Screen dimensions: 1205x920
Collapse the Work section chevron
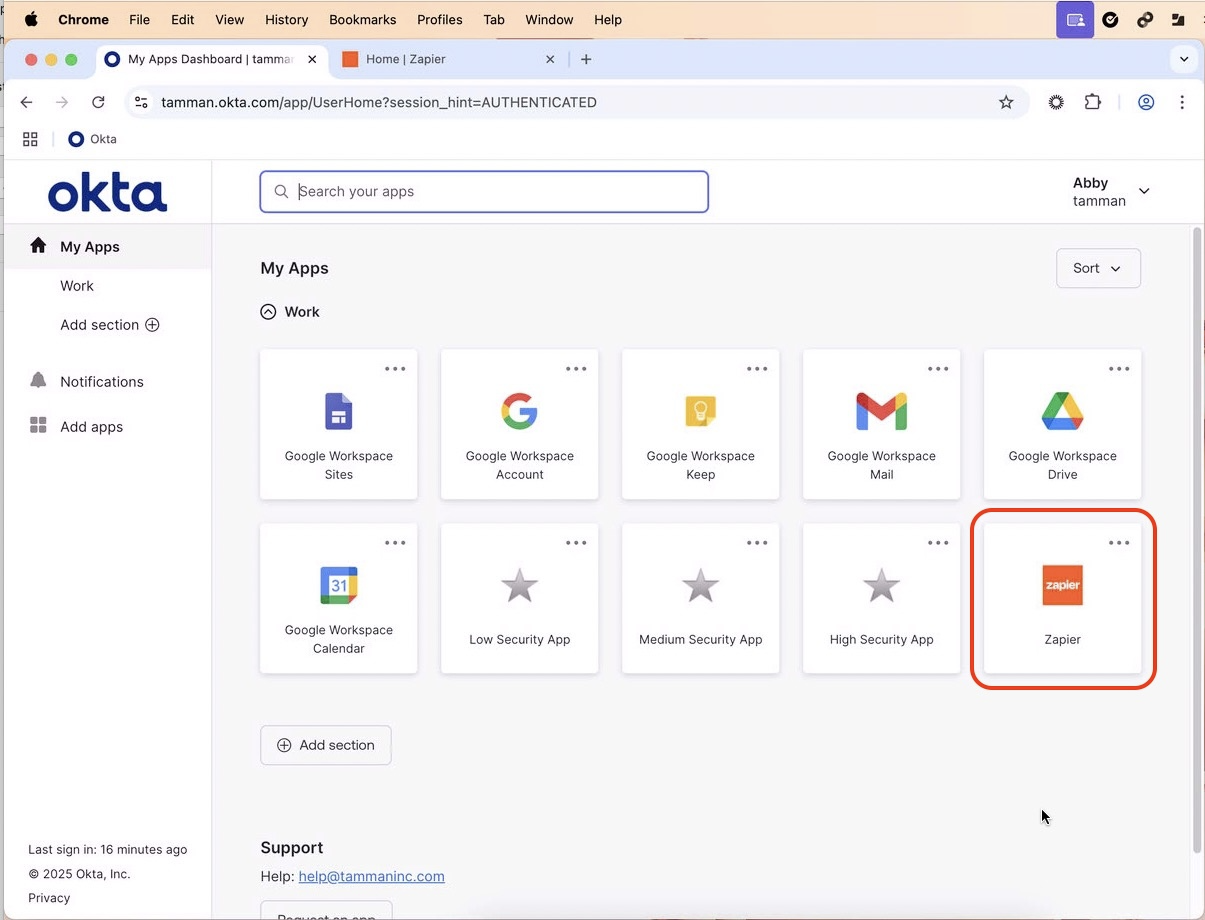click(x=268, y=312)
